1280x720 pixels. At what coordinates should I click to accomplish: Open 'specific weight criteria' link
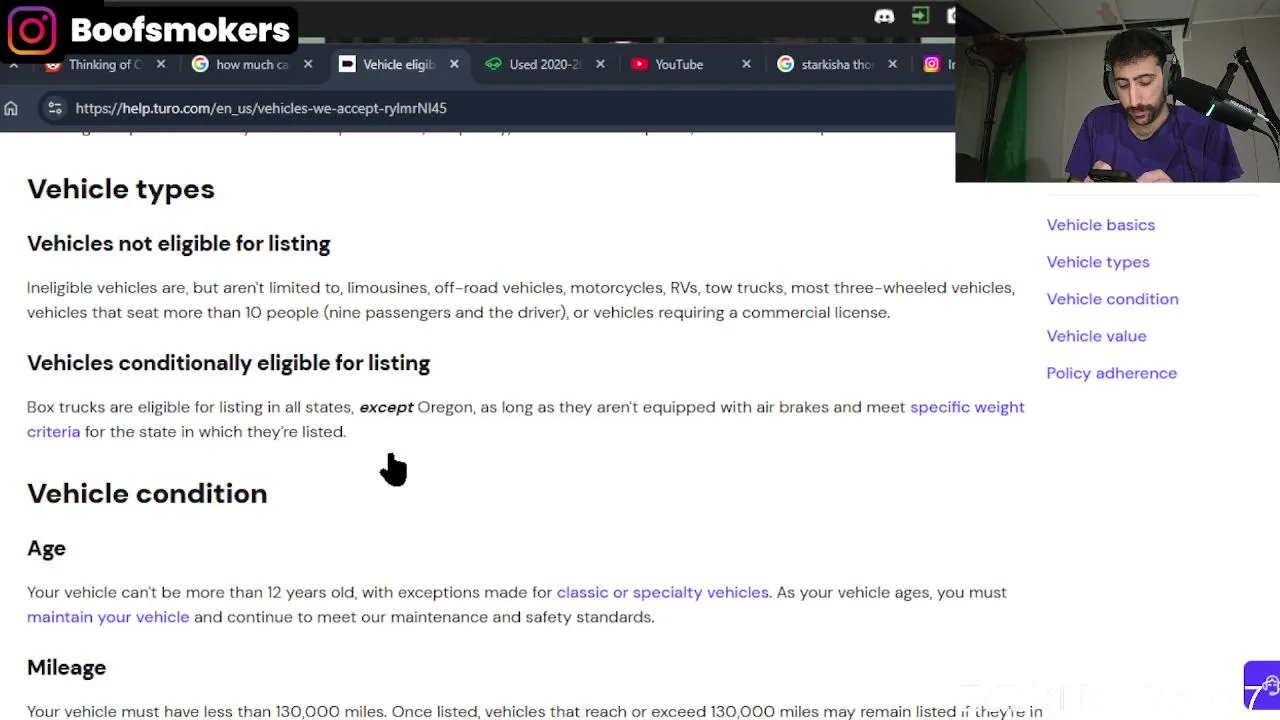[x=967, y=407]
